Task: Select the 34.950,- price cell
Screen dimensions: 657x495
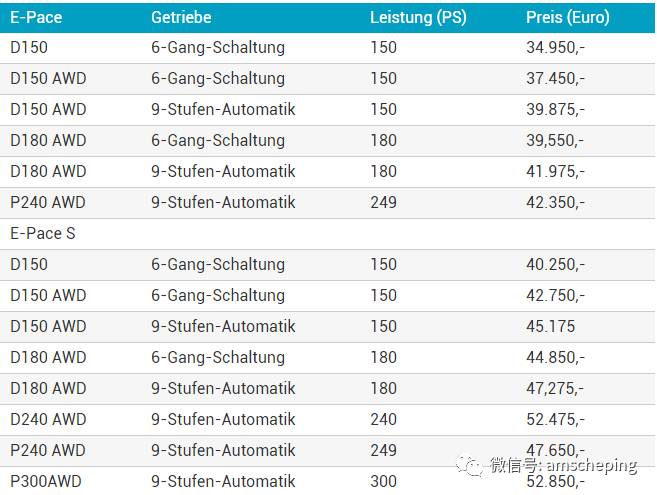Action: tap(555, 47)
